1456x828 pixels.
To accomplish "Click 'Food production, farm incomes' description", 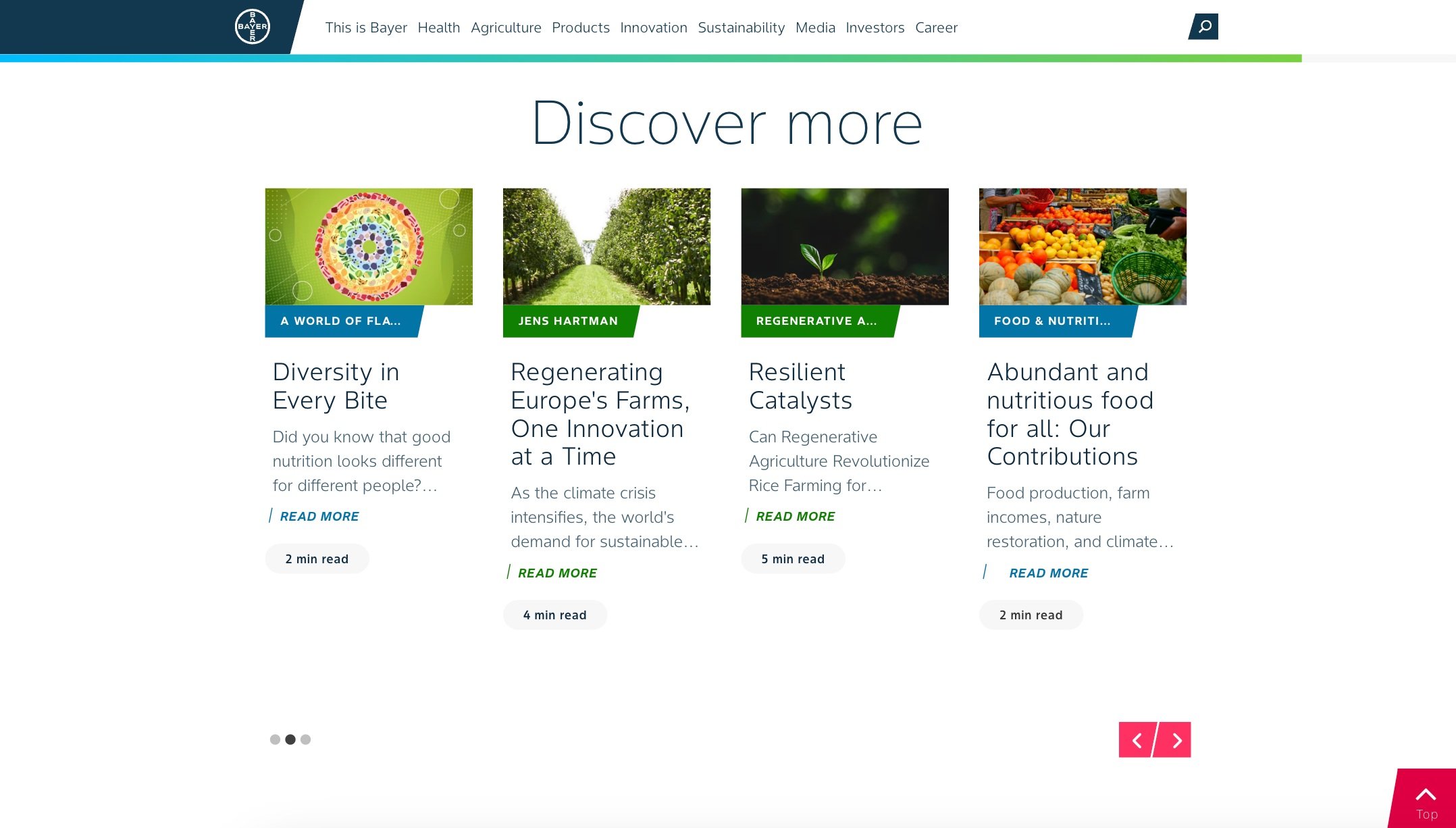I will 1081,517.
